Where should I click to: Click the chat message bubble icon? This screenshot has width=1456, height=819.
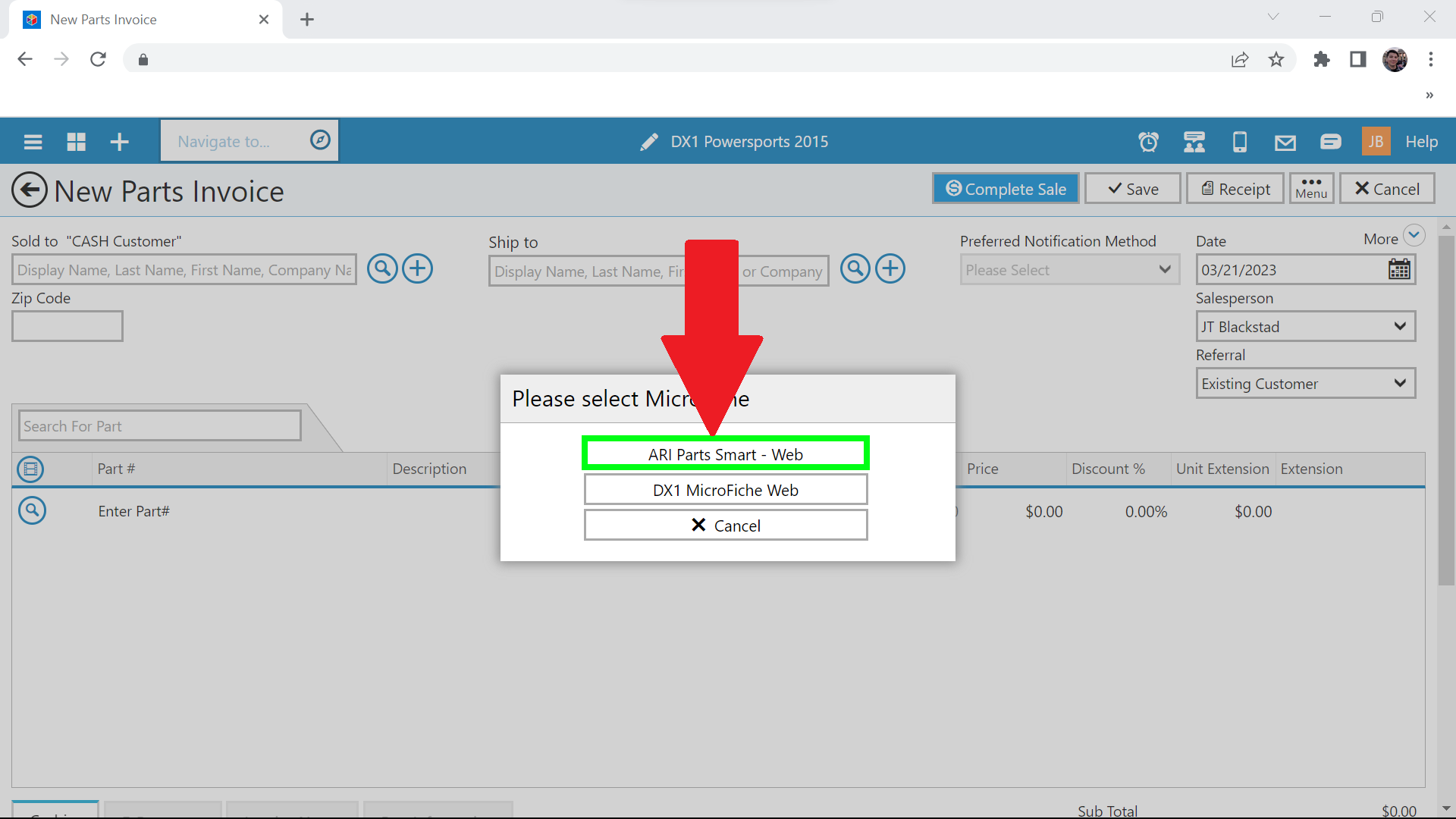pos(1331,142)
